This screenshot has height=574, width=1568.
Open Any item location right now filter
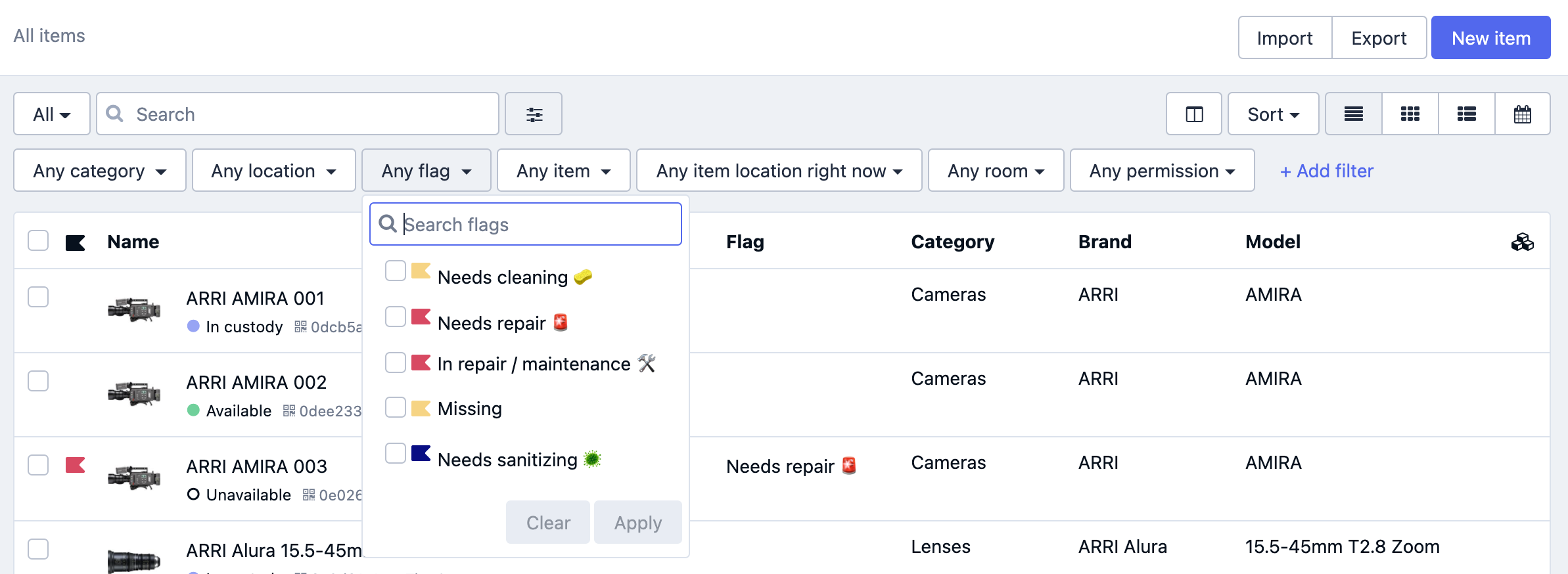coord(779,171)
